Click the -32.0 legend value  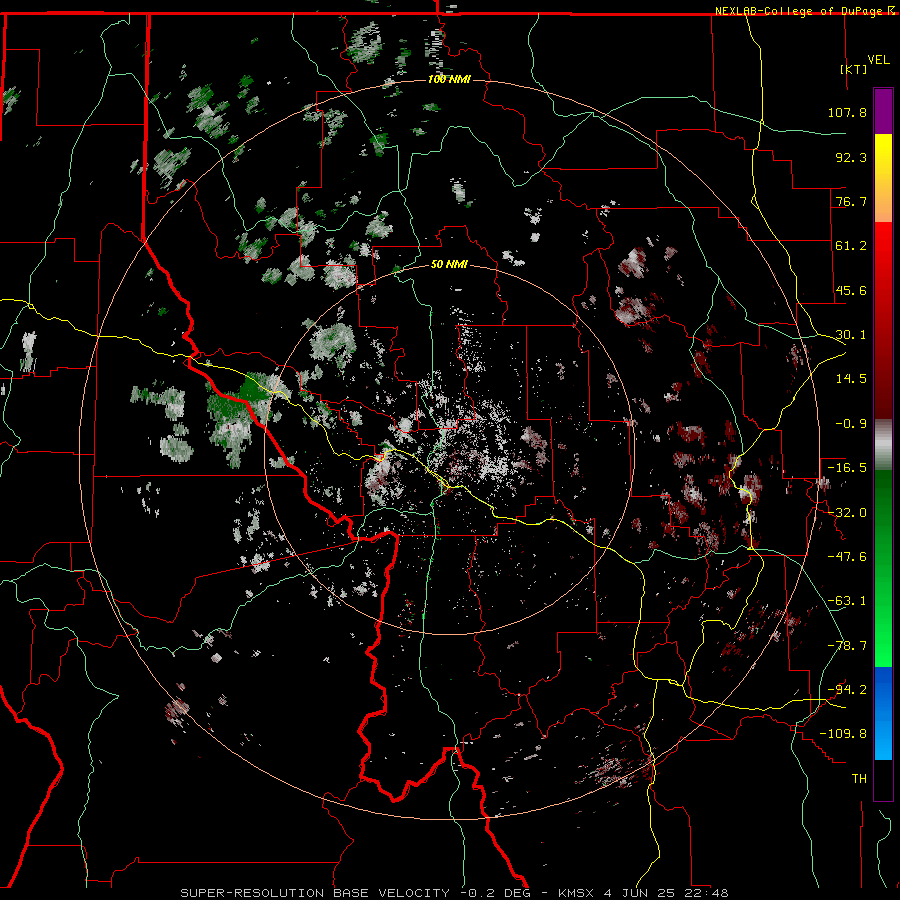pos(847,513)
